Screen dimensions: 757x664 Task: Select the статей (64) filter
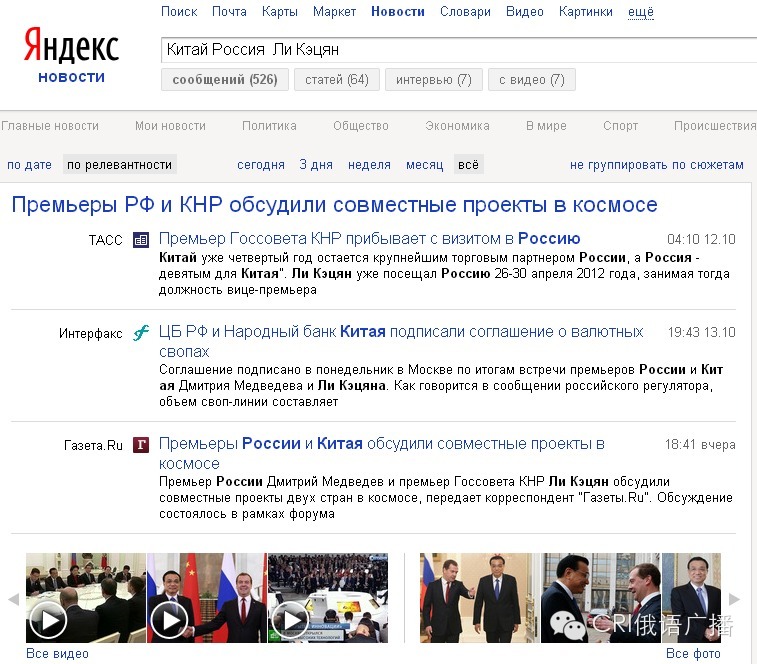[336, 80]
